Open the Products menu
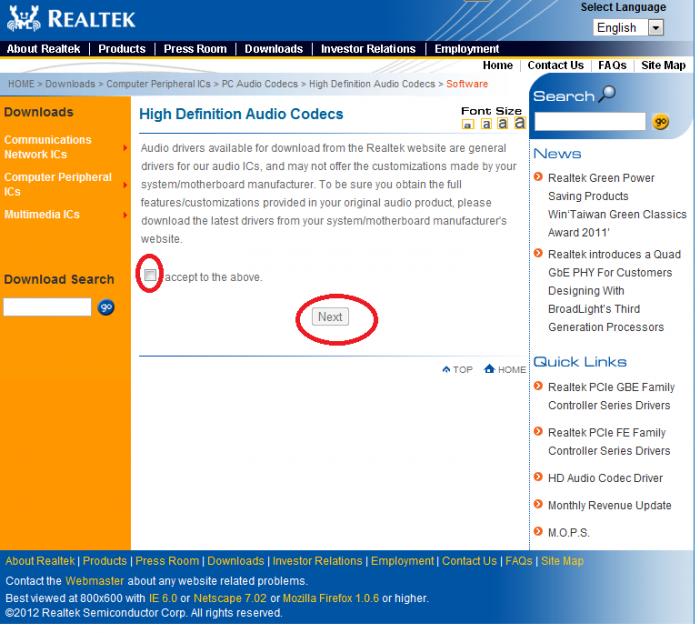 [x=122, y=49]
